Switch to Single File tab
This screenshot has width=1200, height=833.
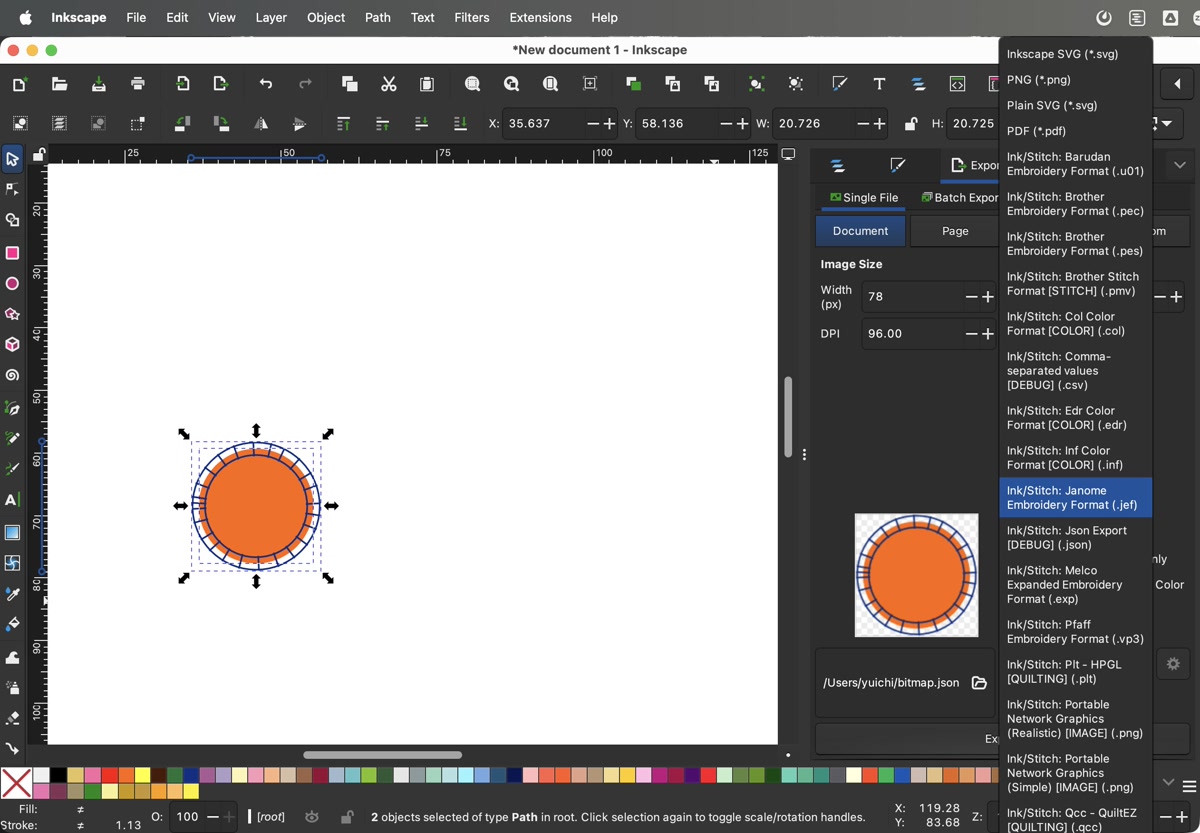click(x=864, y=198)
